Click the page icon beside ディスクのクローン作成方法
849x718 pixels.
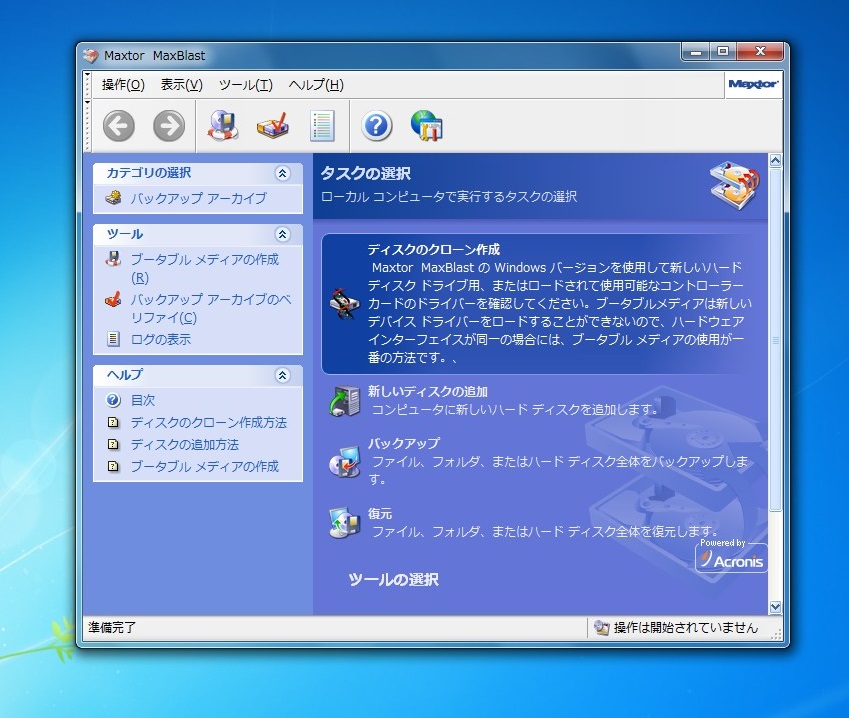pos(113,422)
